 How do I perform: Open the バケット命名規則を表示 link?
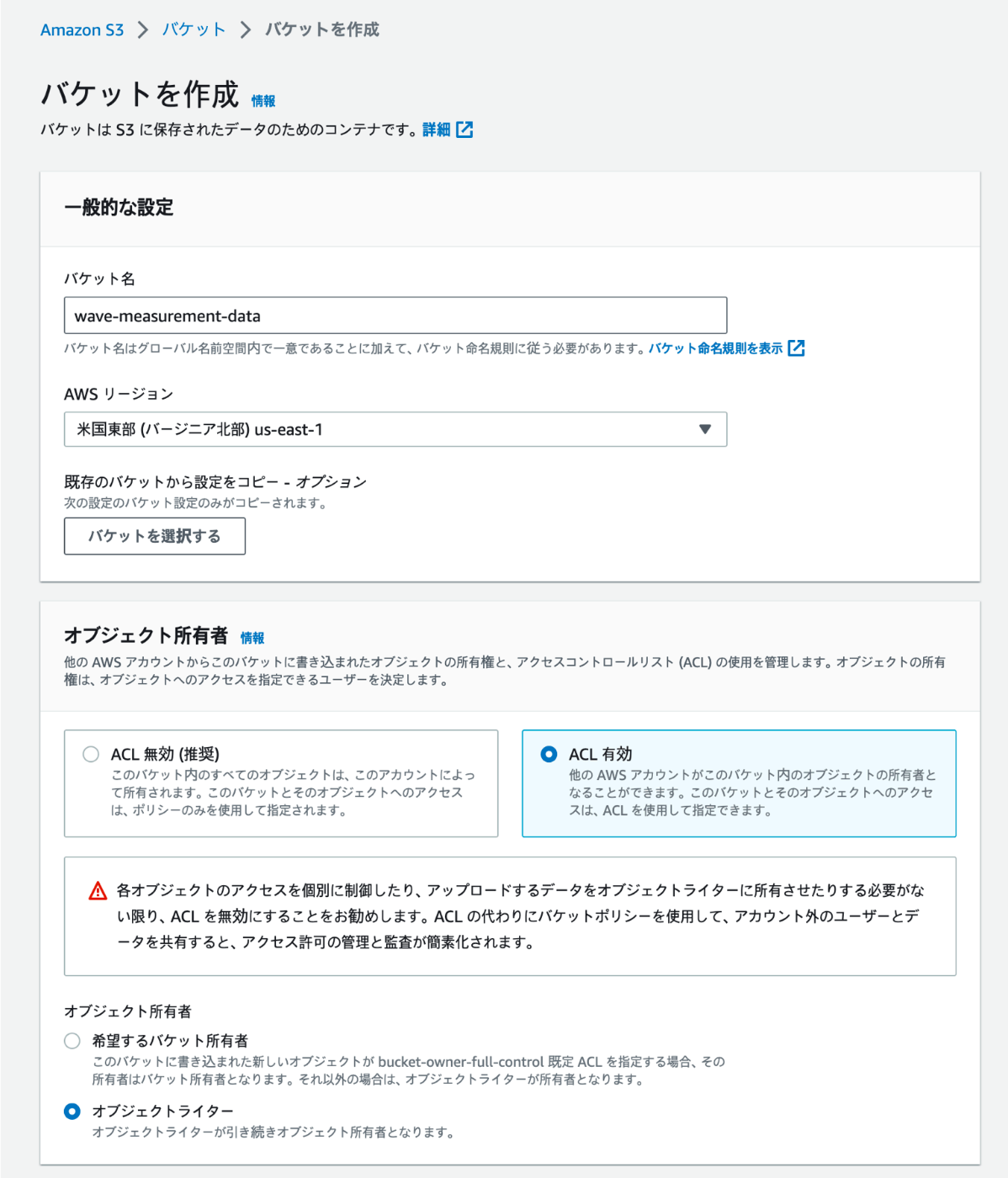[715, 348]
